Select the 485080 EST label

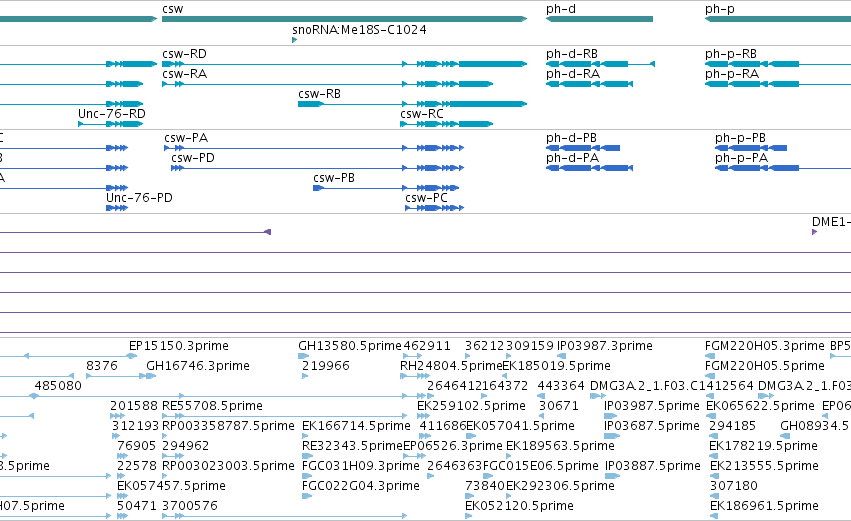click(x=58, y=386)
